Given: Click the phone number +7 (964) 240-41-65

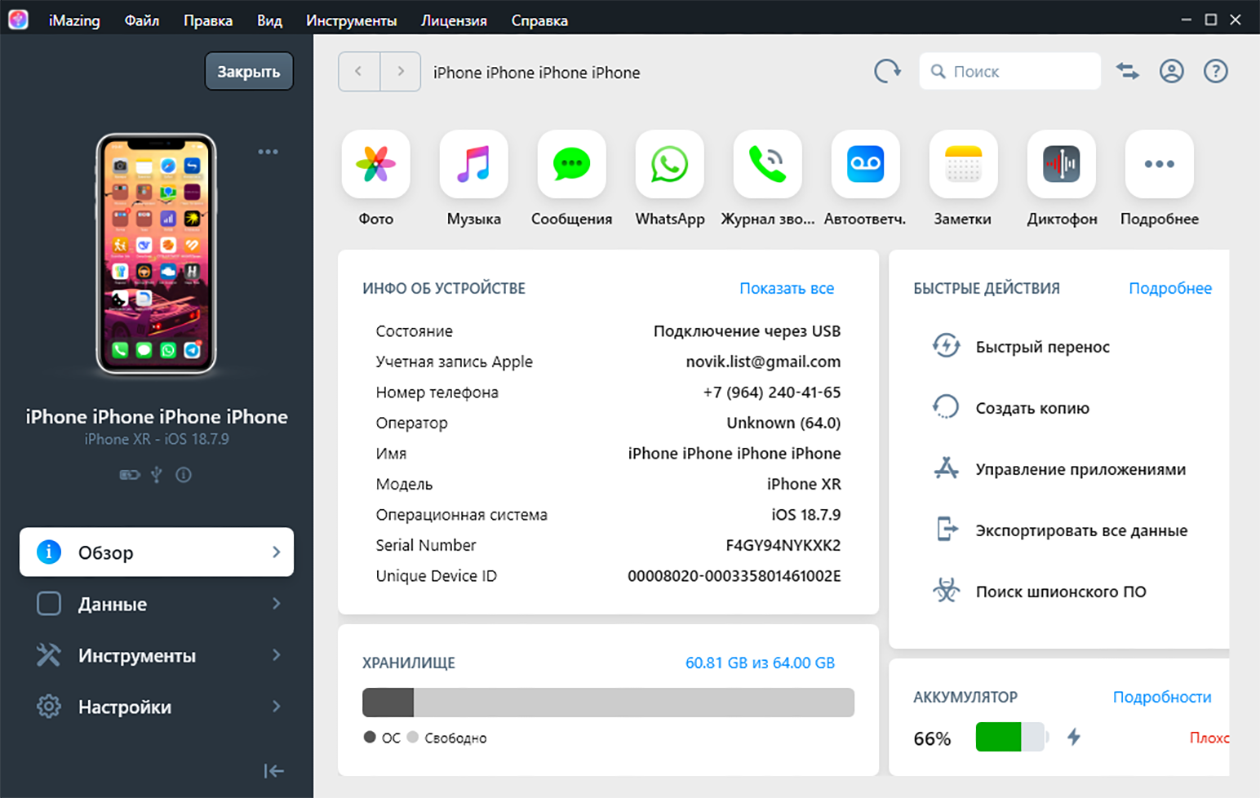Looking at the screenshot, I should point(772,392).
